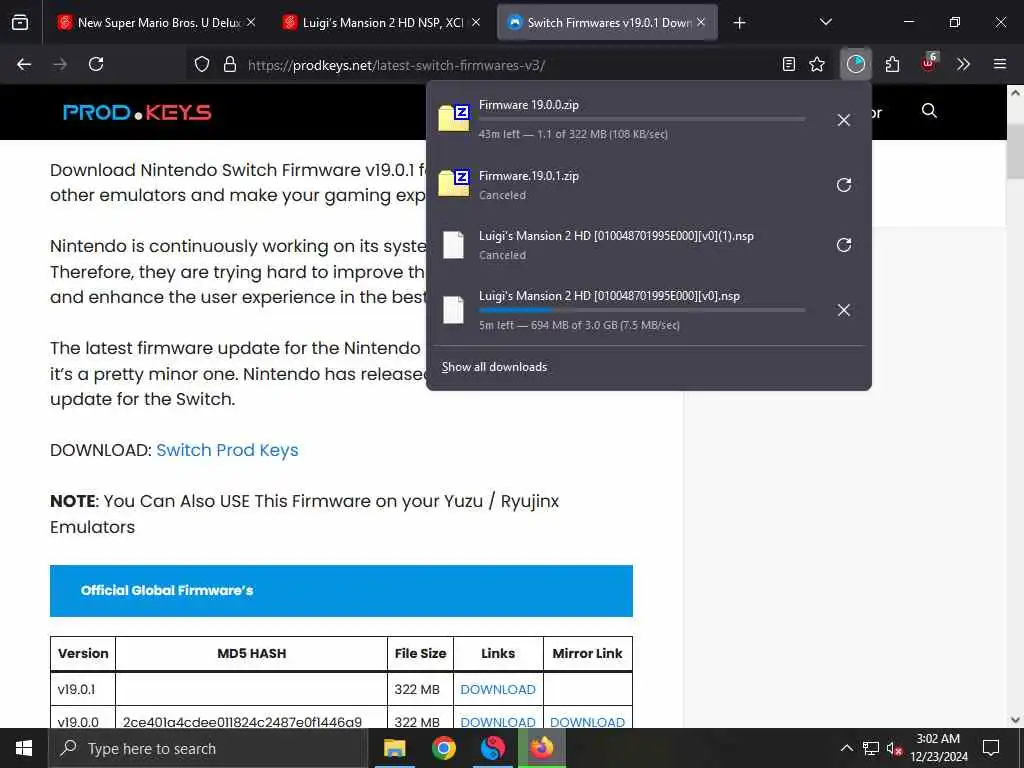Click scrollbar down arrow
This screenshot has height=768, width=1024.
pos(1014,720)
